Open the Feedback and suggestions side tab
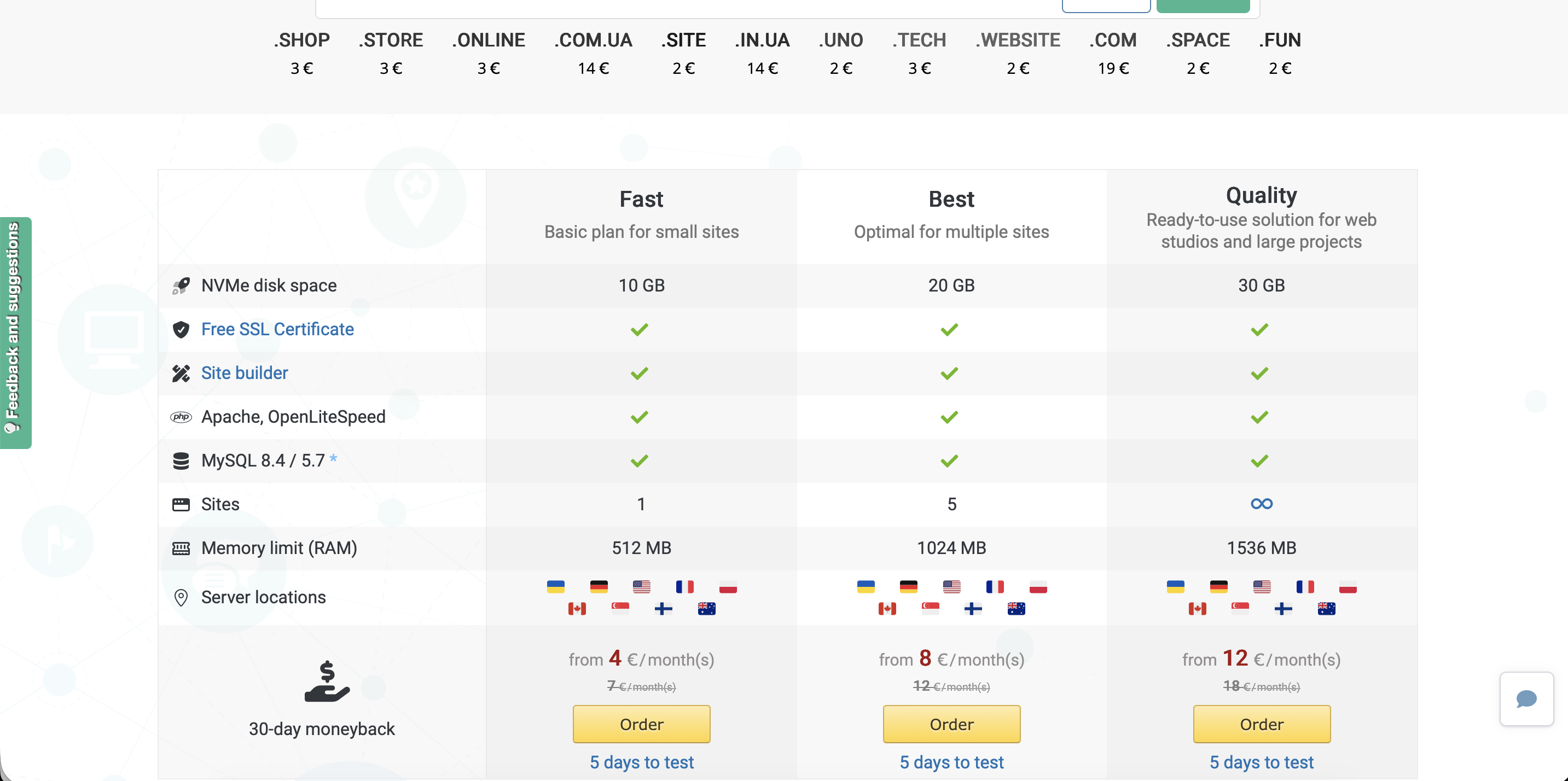Image resolution: width=1568 pixels, height=781 pixels. click(15, 332)
